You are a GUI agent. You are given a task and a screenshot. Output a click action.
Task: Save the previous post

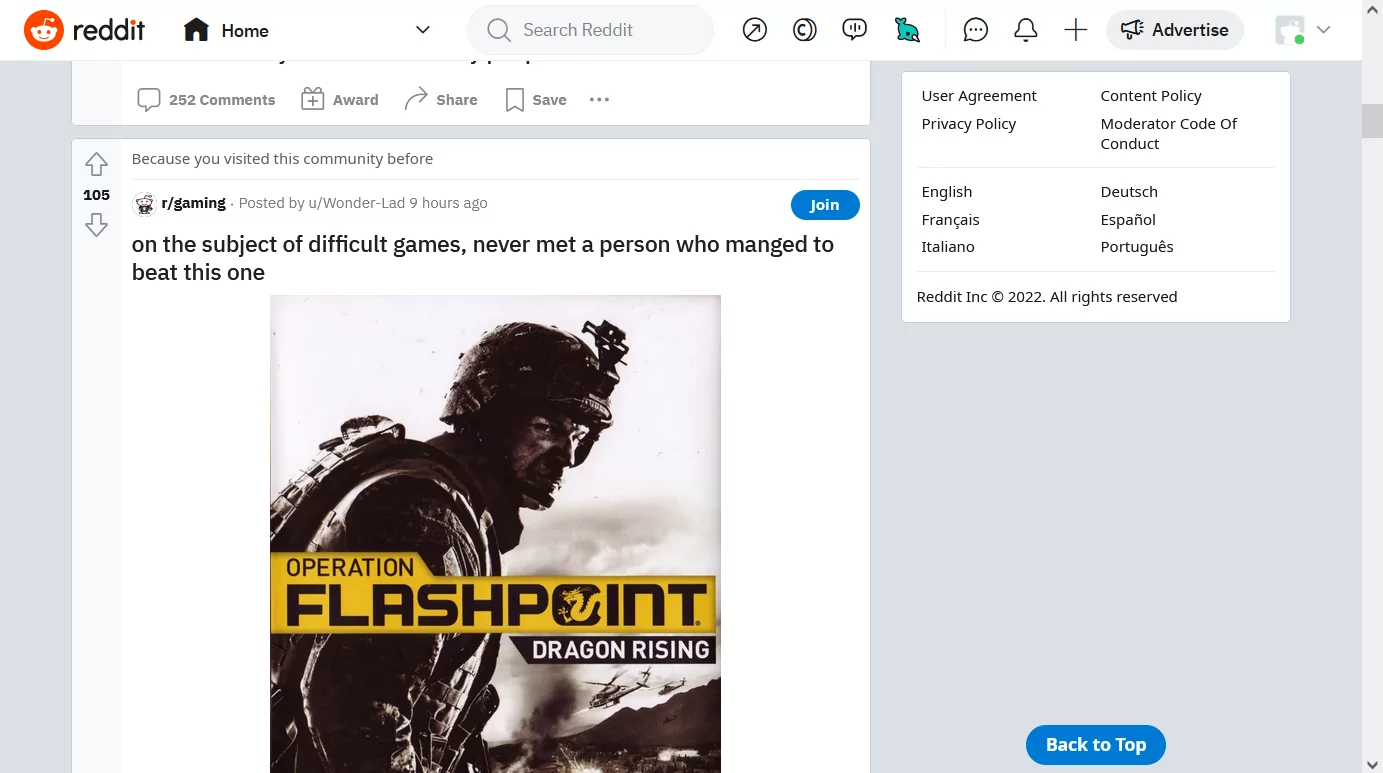point(536,100)
